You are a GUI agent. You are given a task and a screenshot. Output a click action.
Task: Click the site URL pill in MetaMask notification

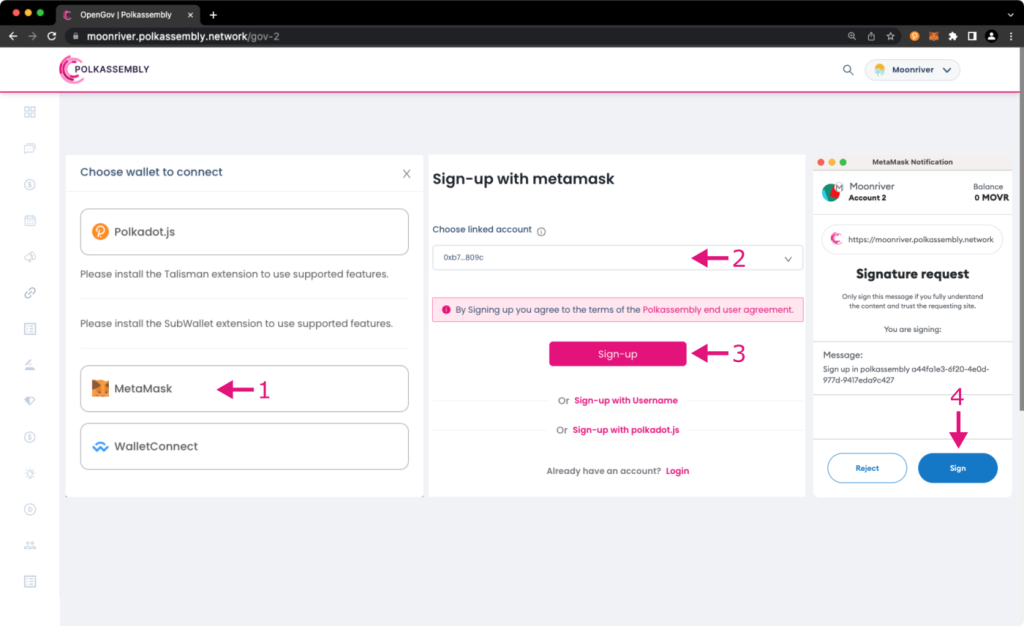tap(912, 240)
